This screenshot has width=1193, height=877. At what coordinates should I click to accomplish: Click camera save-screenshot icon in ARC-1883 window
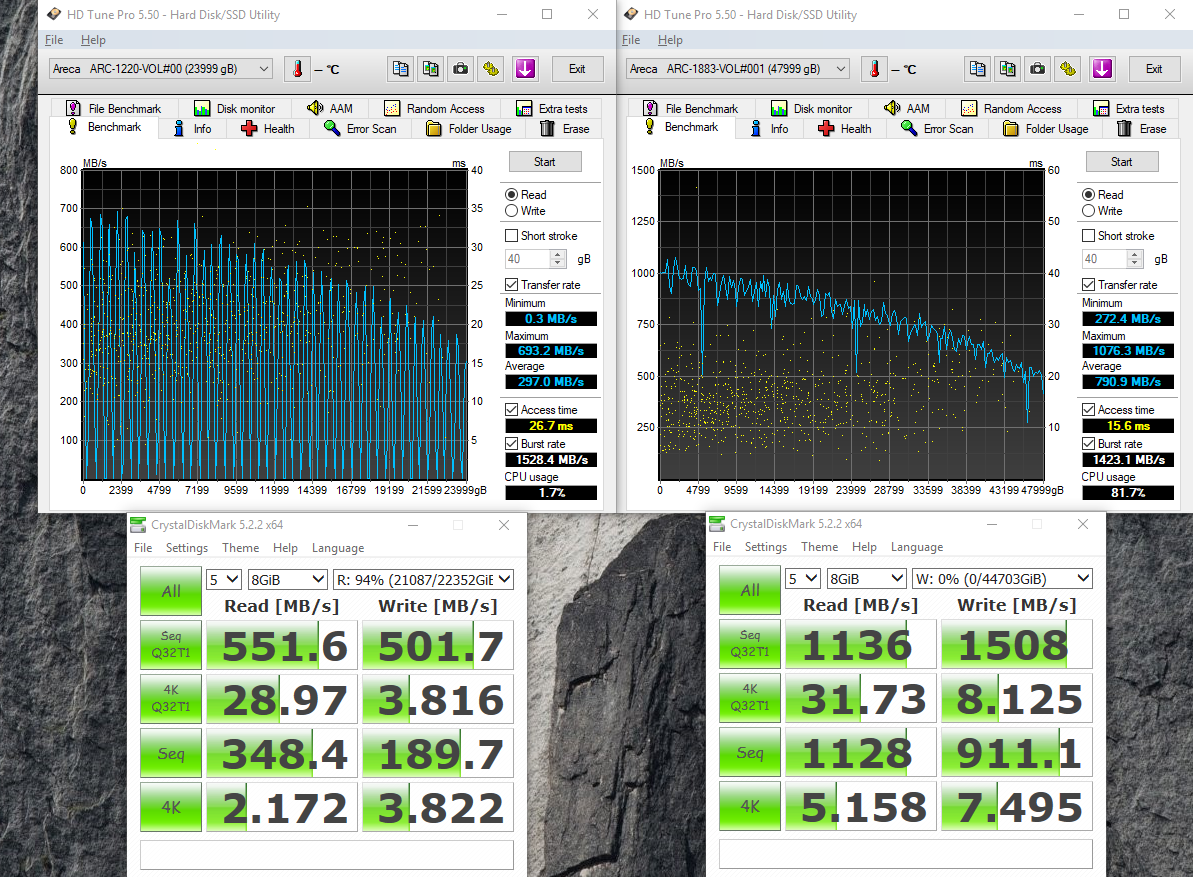point(1037,69)
